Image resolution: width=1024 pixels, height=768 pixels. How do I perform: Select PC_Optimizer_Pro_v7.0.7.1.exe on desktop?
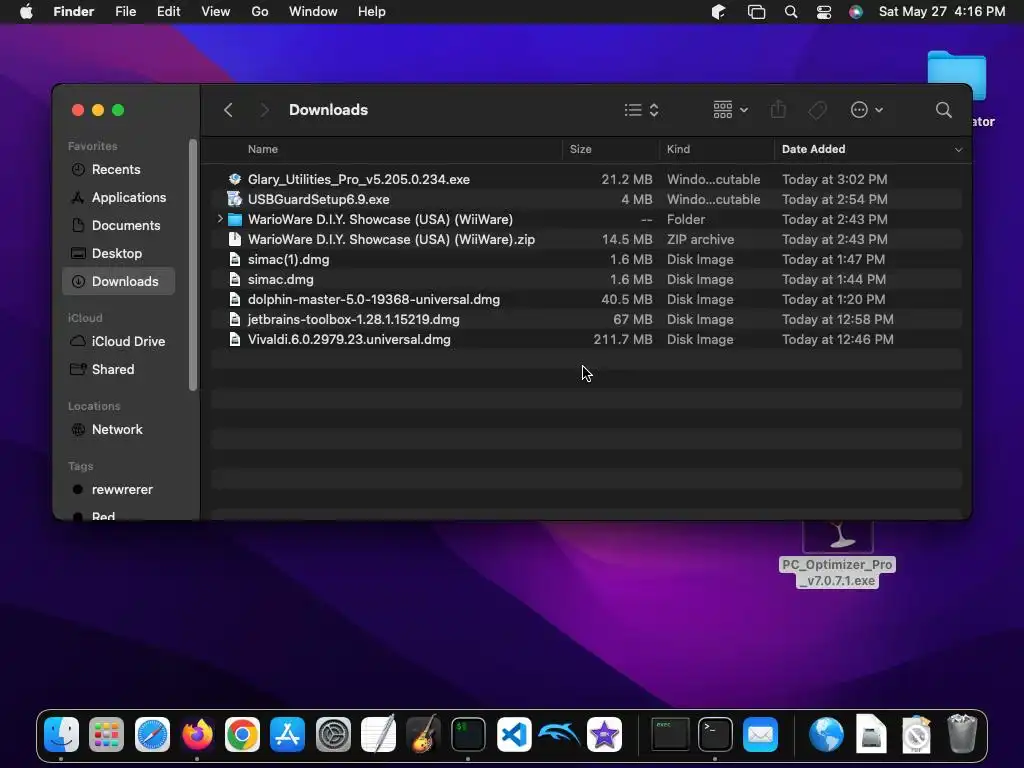(x=837, y=555)
